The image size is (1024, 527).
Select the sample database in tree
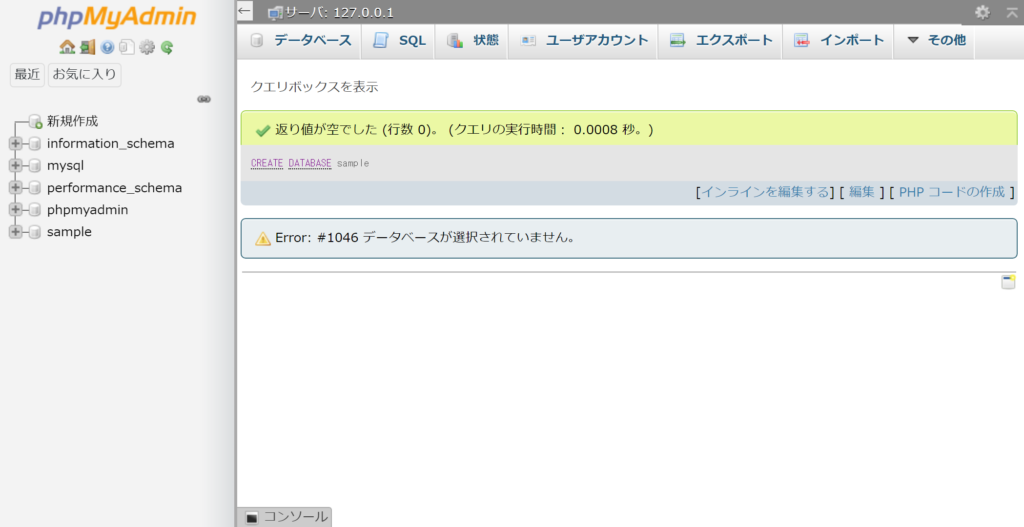click(69, 232)
